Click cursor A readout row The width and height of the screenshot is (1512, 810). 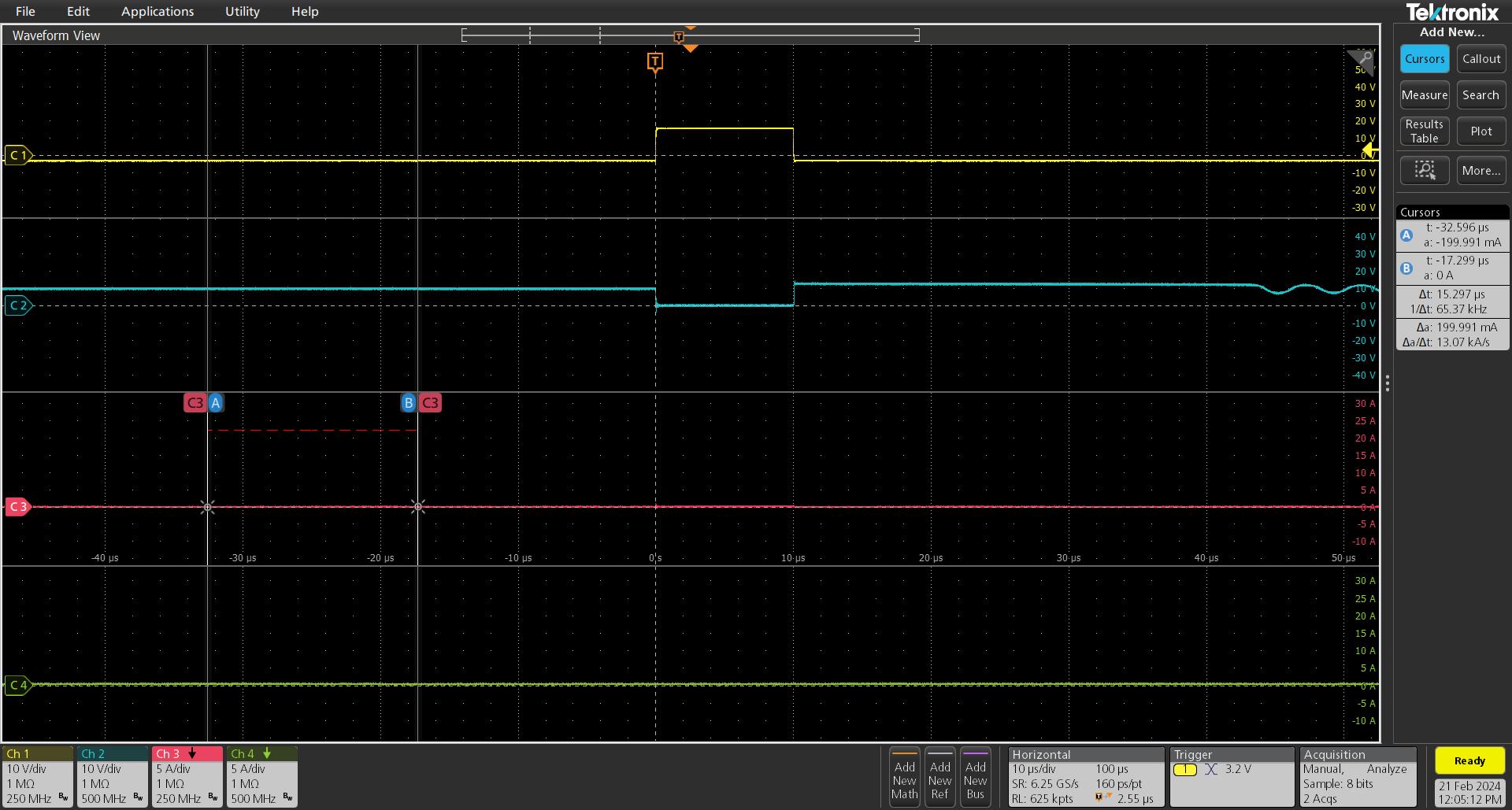tap(1452, 235)
